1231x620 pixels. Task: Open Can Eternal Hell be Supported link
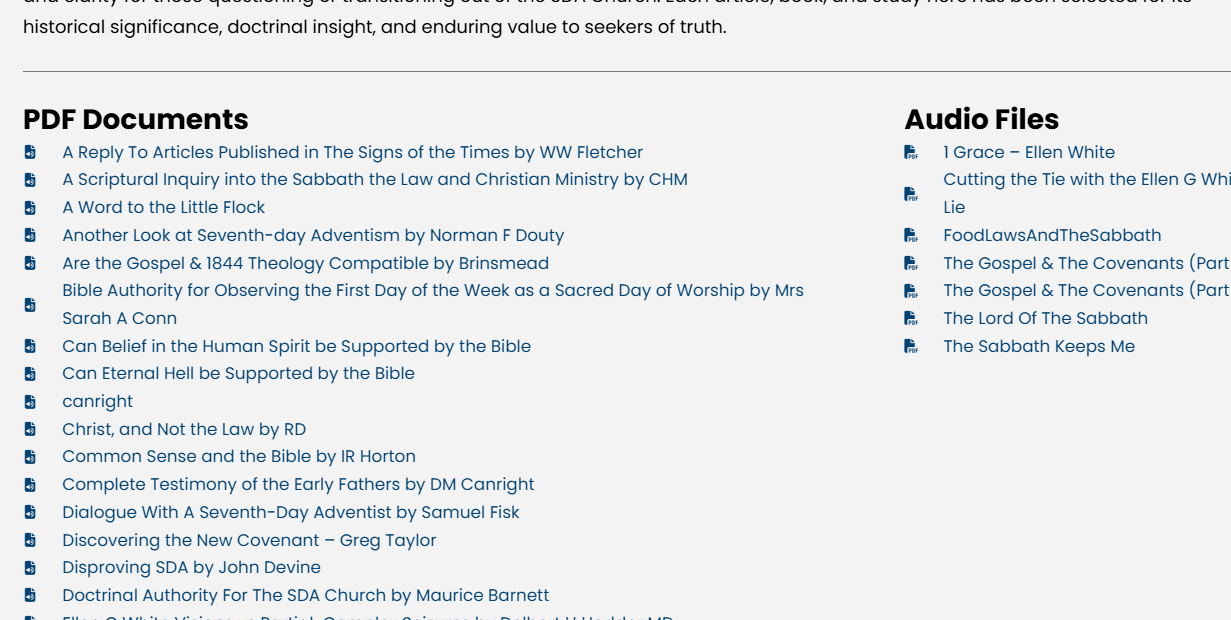click(x=238, y=374)
